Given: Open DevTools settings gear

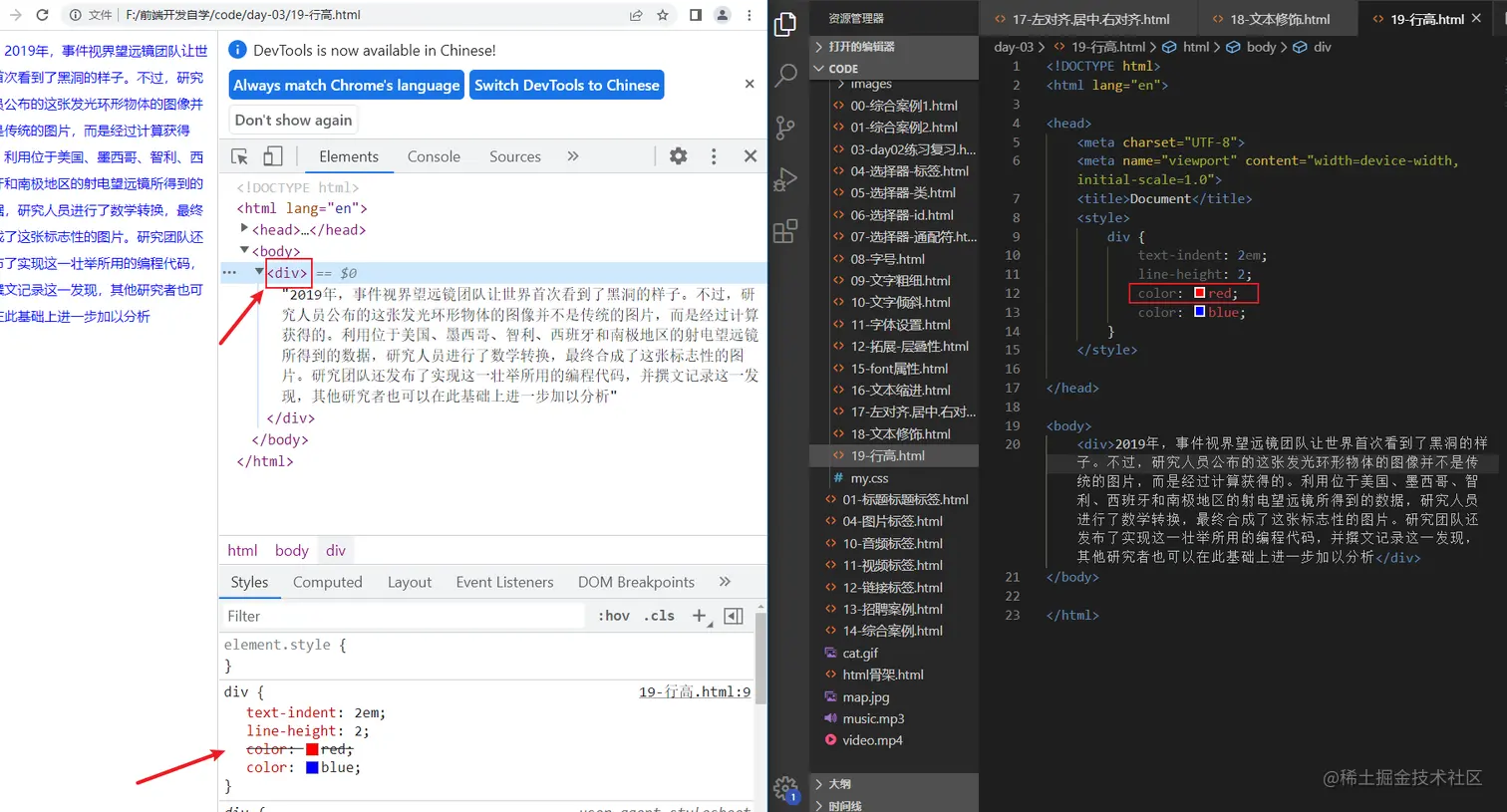Looking at the screenshot, I should pos(678,155).
